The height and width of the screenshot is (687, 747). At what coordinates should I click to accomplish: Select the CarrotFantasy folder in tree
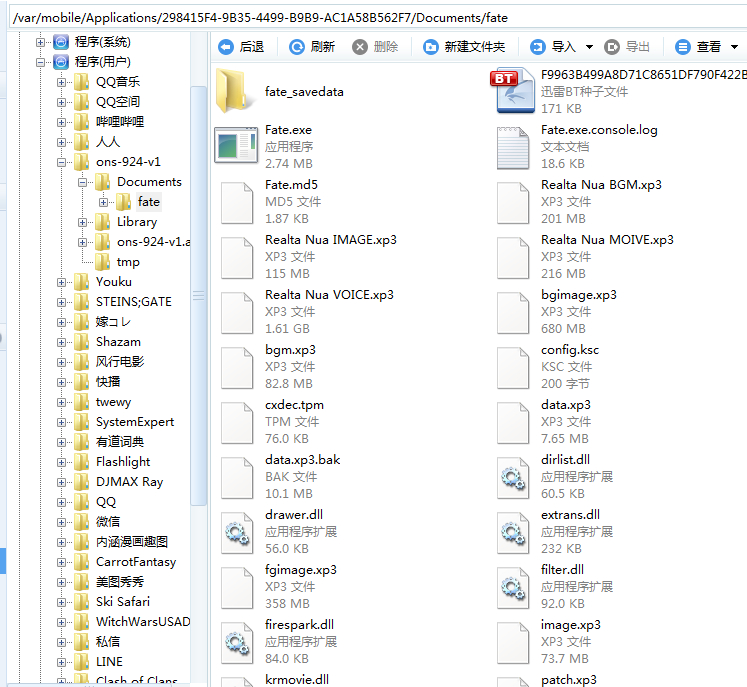(125, 562)
